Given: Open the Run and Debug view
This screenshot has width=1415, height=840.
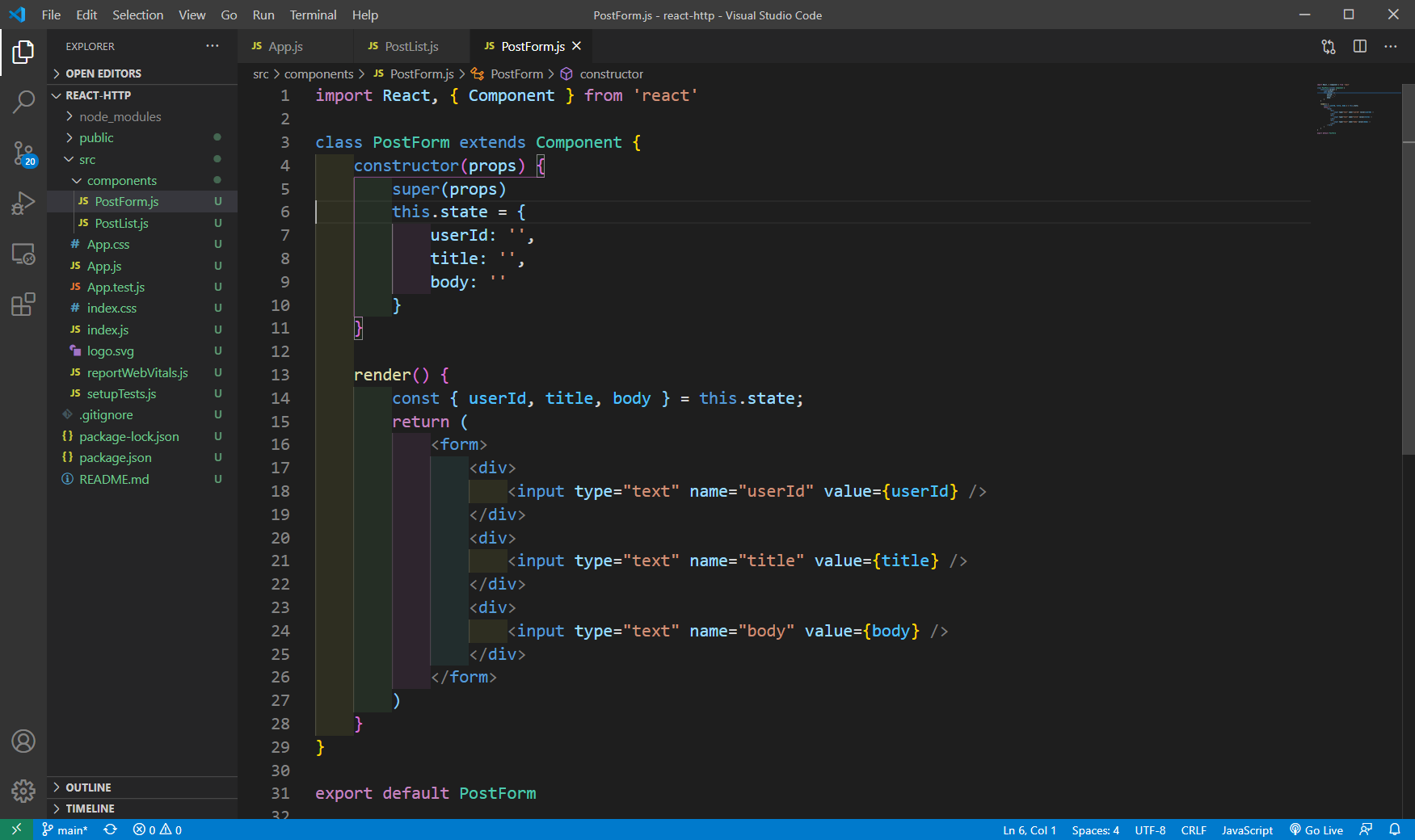Looking at the screenshot, I should click(23, 203).
